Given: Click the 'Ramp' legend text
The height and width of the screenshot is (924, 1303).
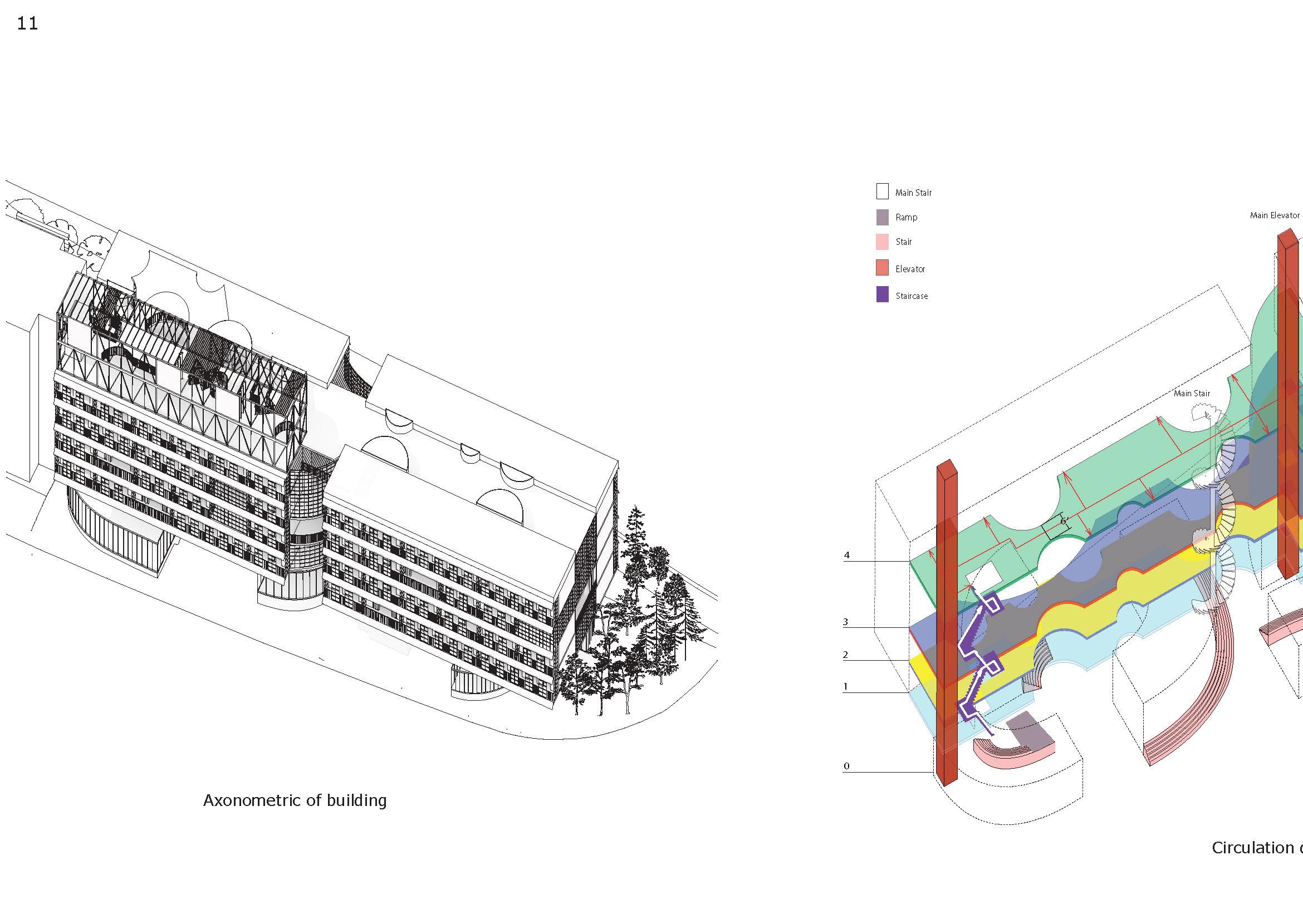Looking at the screenshot, I should click(x=906, y=217).
